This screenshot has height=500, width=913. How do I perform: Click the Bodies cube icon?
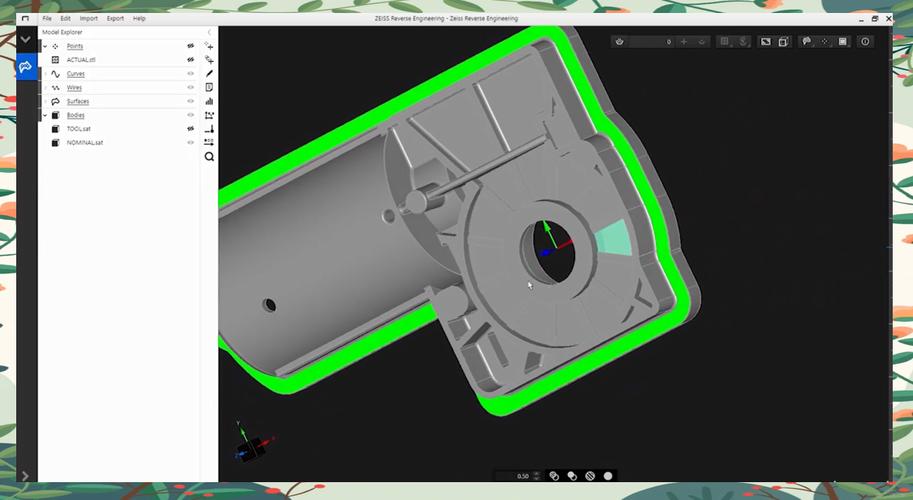pos(55,115)
